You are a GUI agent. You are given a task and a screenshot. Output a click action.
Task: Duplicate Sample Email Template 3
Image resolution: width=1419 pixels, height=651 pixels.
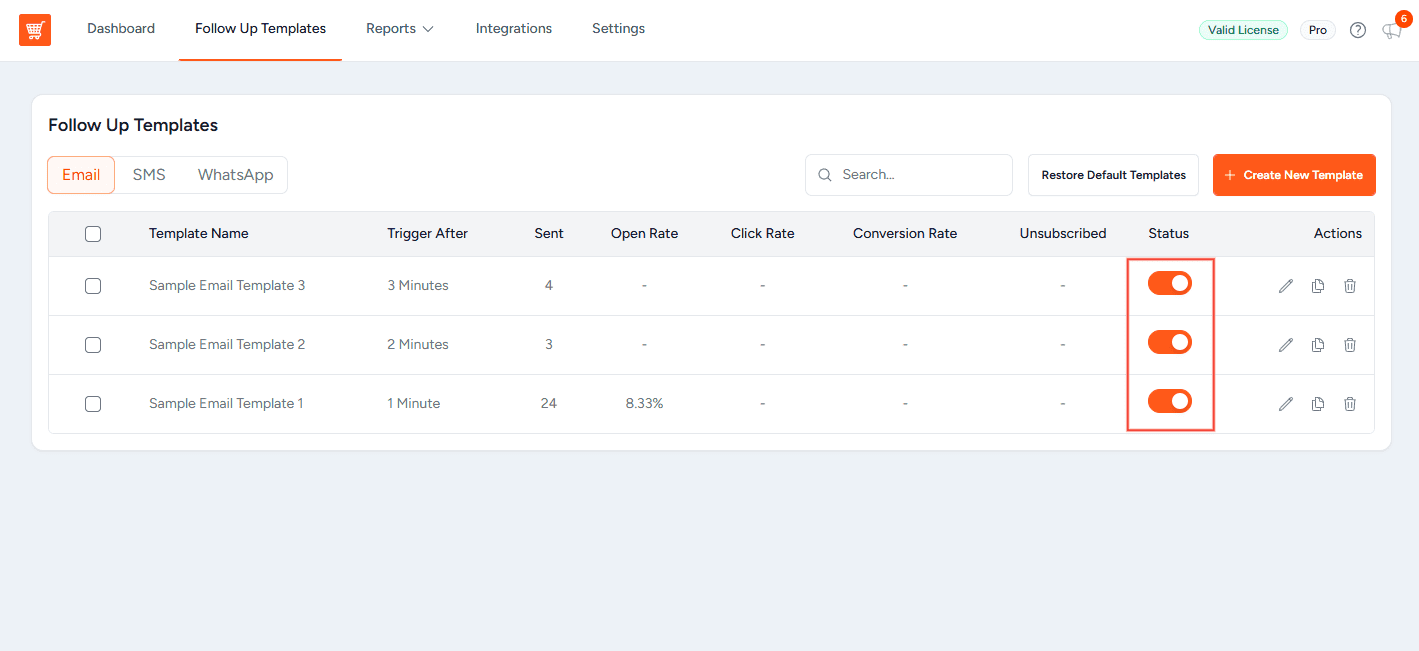click(x=1318, y=286)
